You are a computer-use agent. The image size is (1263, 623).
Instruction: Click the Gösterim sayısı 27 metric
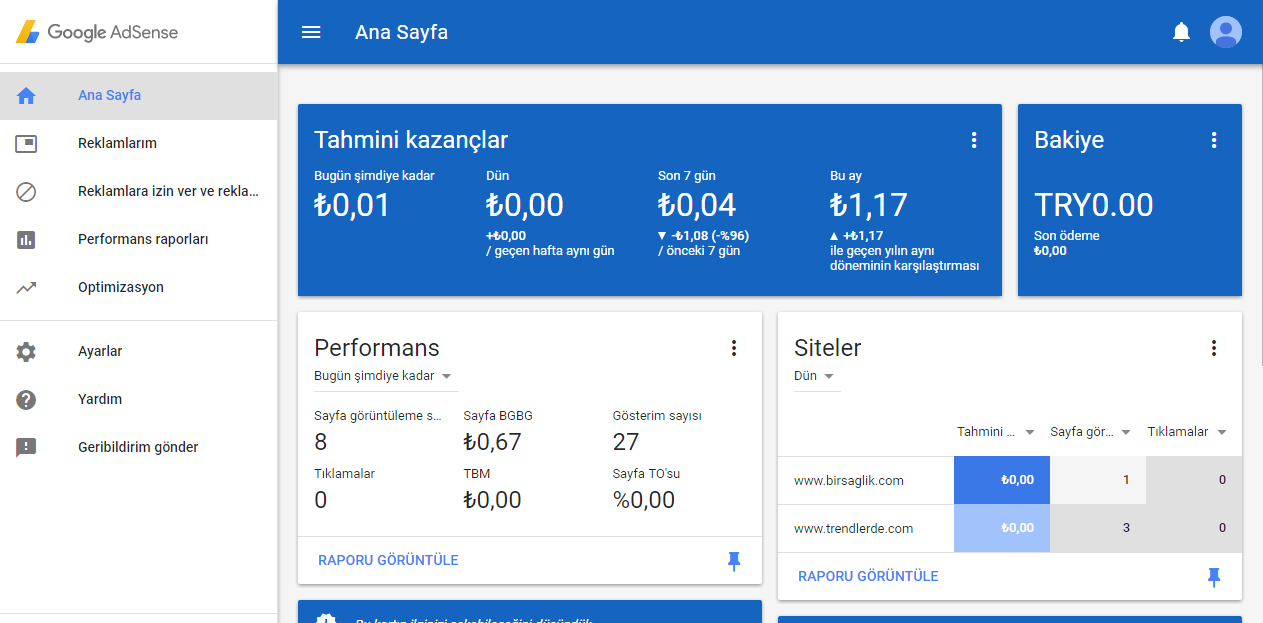(x=626, y=441)
